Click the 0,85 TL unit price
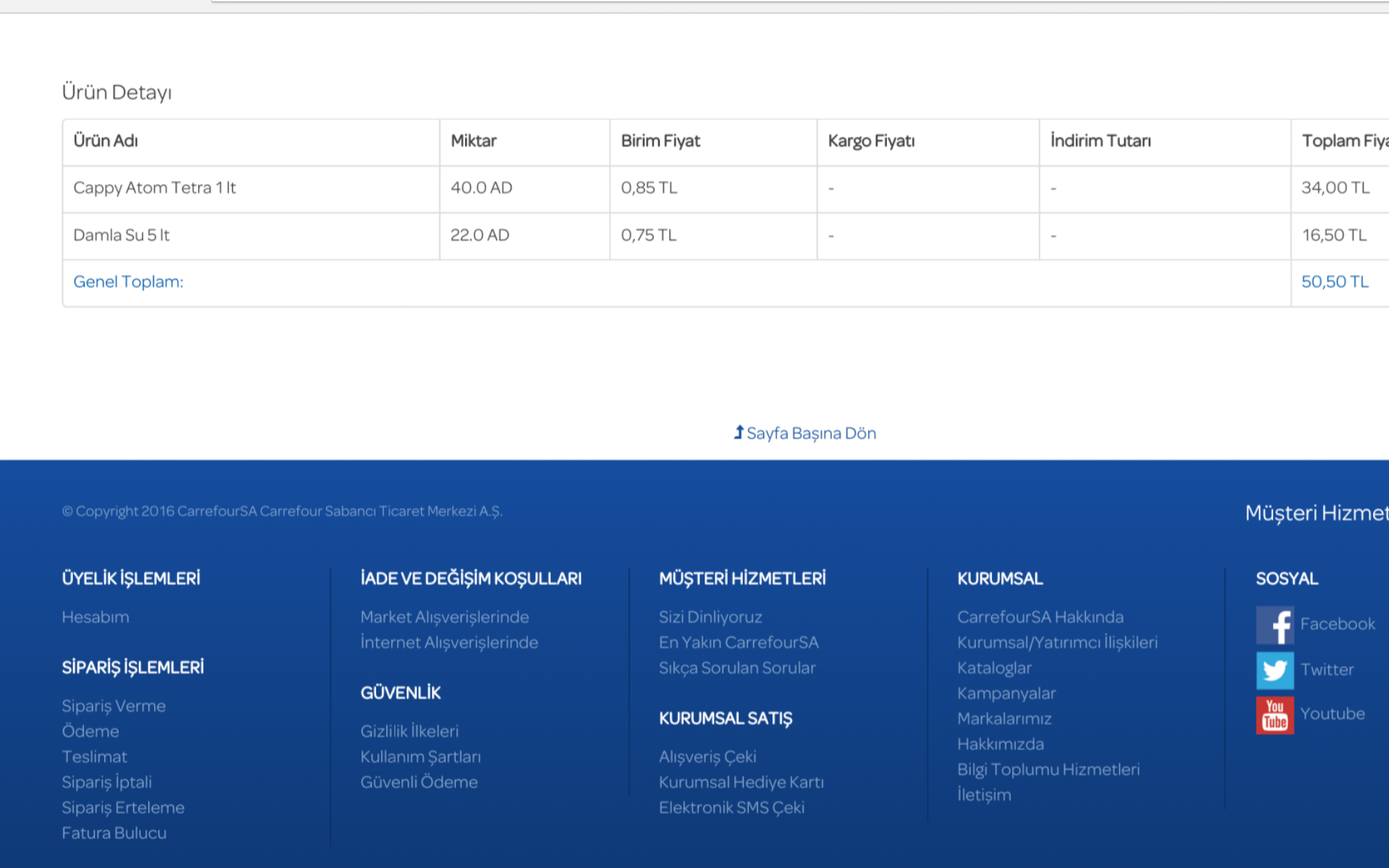 click(649, 188)
